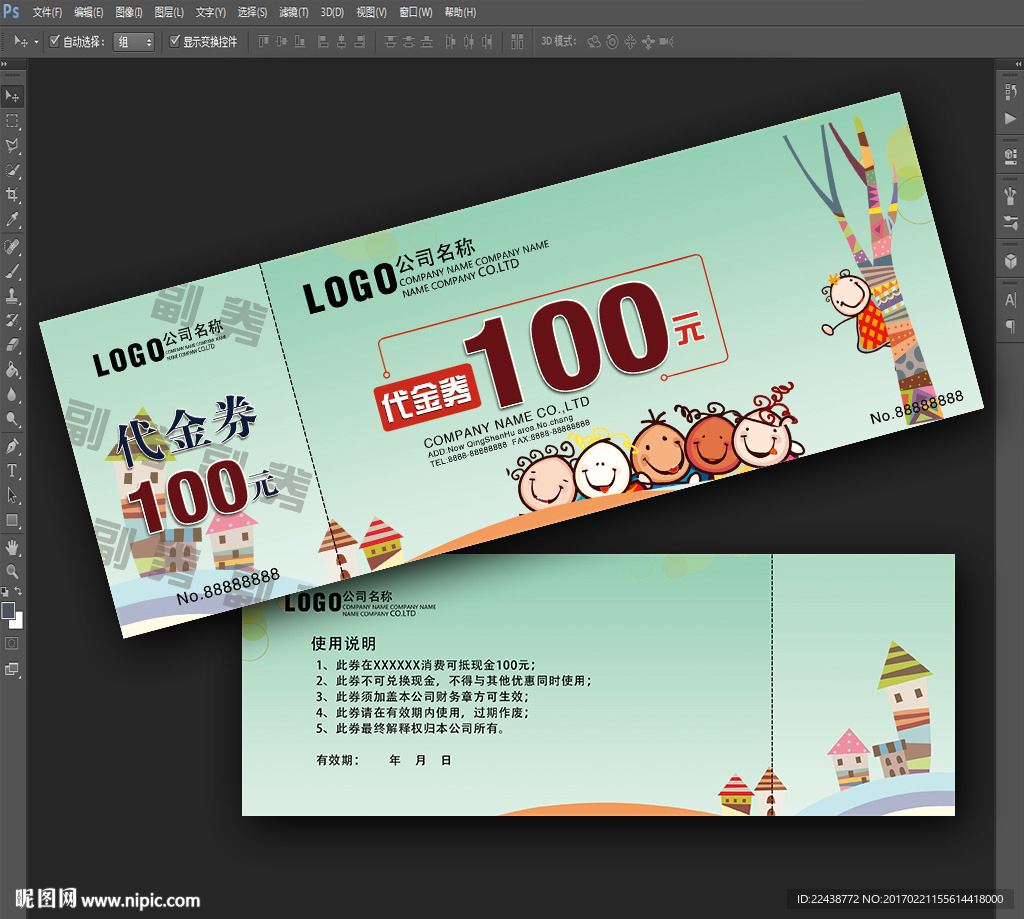1024x919 pixels.
Task: Activate the Zoom tool
Action: point(13,571)
